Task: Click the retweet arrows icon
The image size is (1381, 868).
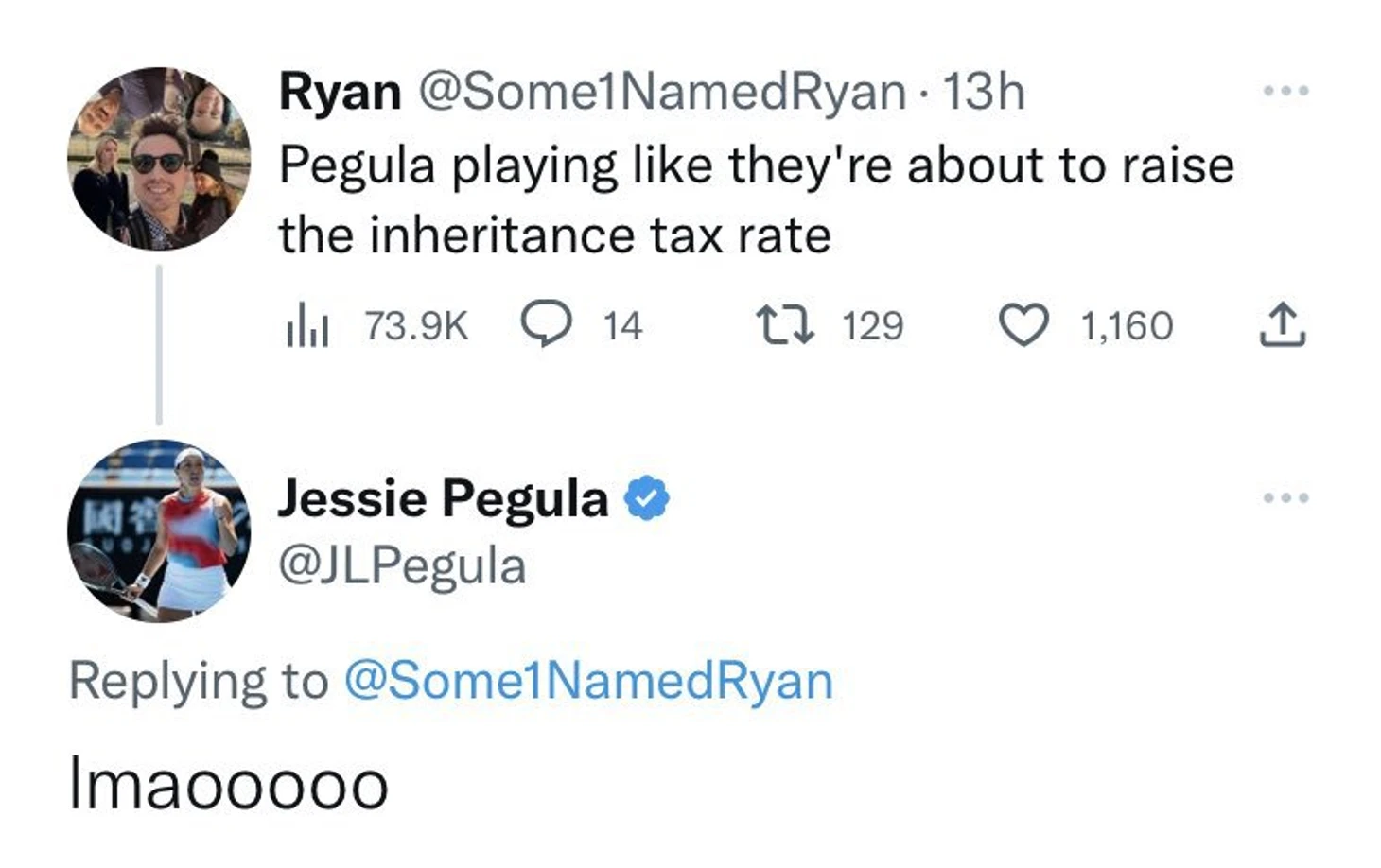Action: tap(785, 325)
